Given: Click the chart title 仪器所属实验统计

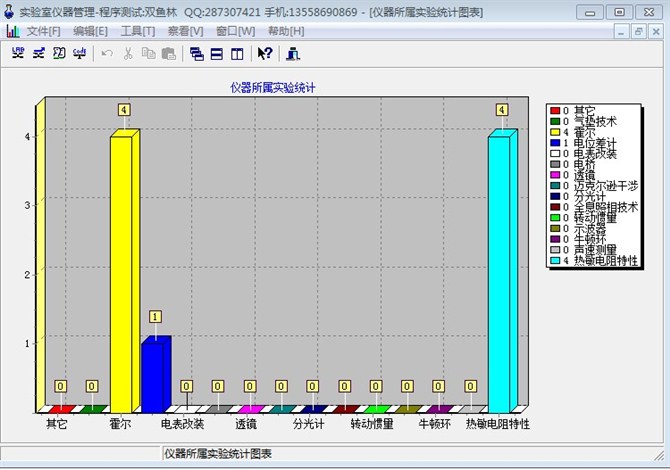Looking at the screenshot, I should [273, 88].
